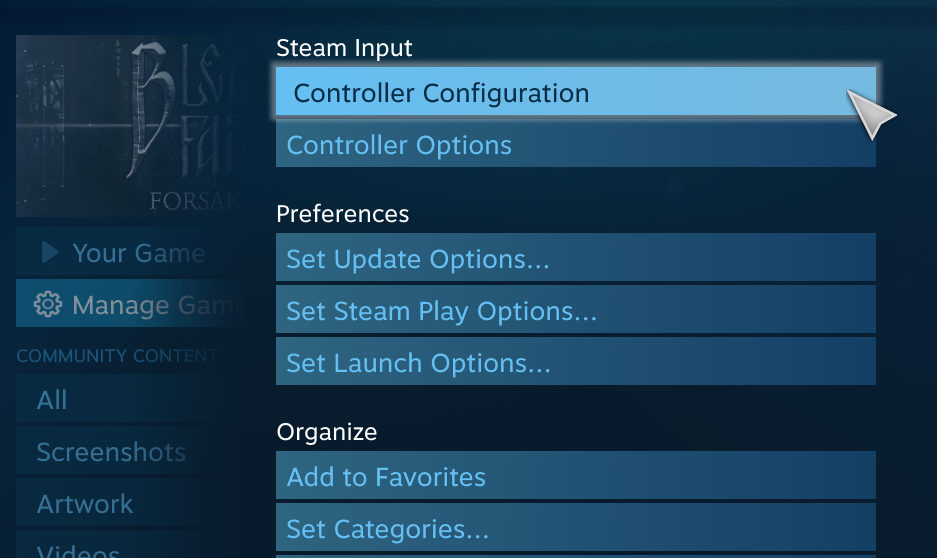
Task: Click the play triangle icon beside Your Game
Action: 50,254
